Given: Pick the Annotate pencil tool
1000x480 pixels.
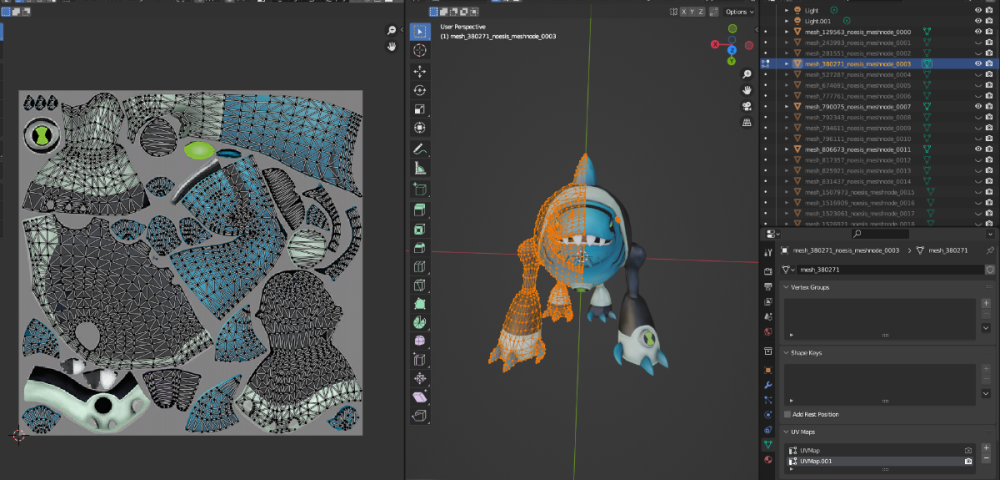Looking at the screenshot, I should [x=420, y=149].
